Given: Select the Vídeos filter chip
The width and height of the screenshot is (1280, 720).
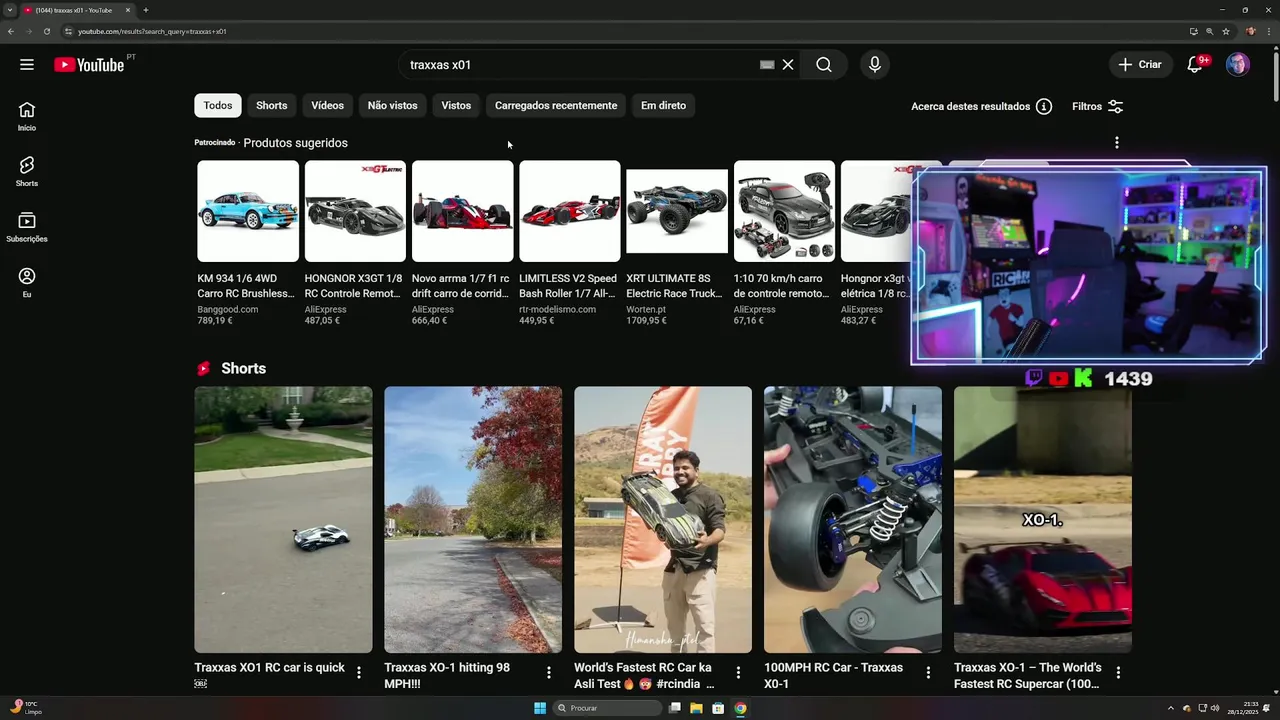Looking at the screenshot, I should point(327,106).
